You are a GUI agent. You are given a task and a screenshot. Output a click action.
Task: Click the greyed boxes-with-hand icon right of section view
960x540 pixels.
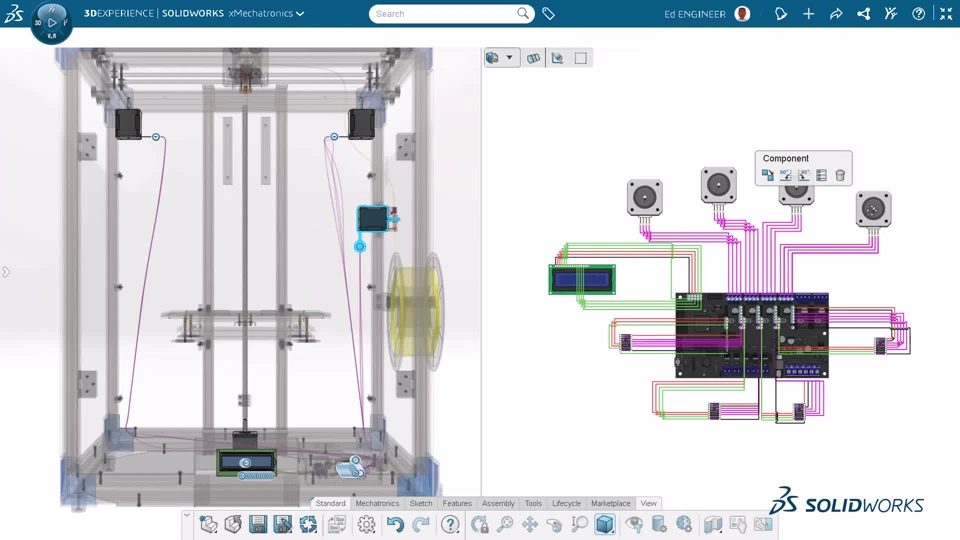[x=738, y=524]
